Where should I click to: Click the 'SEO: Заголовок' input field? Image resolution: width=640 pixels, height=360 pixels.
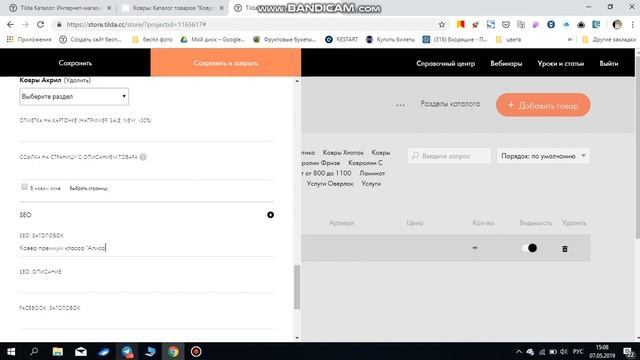coord(146,248)
